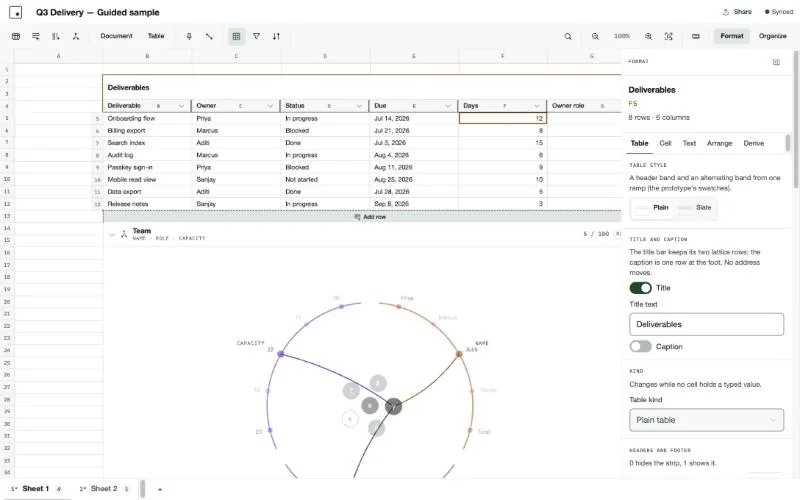Switch to the Arrange tab

coord(719,143)
